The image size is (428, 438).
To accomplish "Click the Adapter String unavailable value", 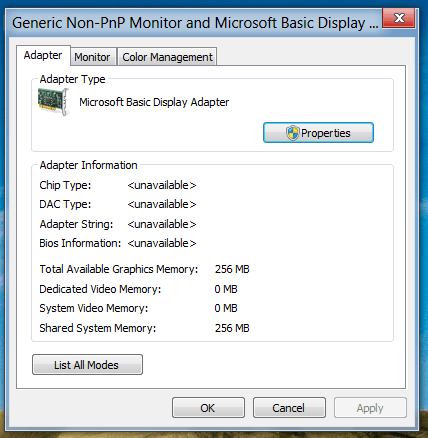I will point(162,224).
